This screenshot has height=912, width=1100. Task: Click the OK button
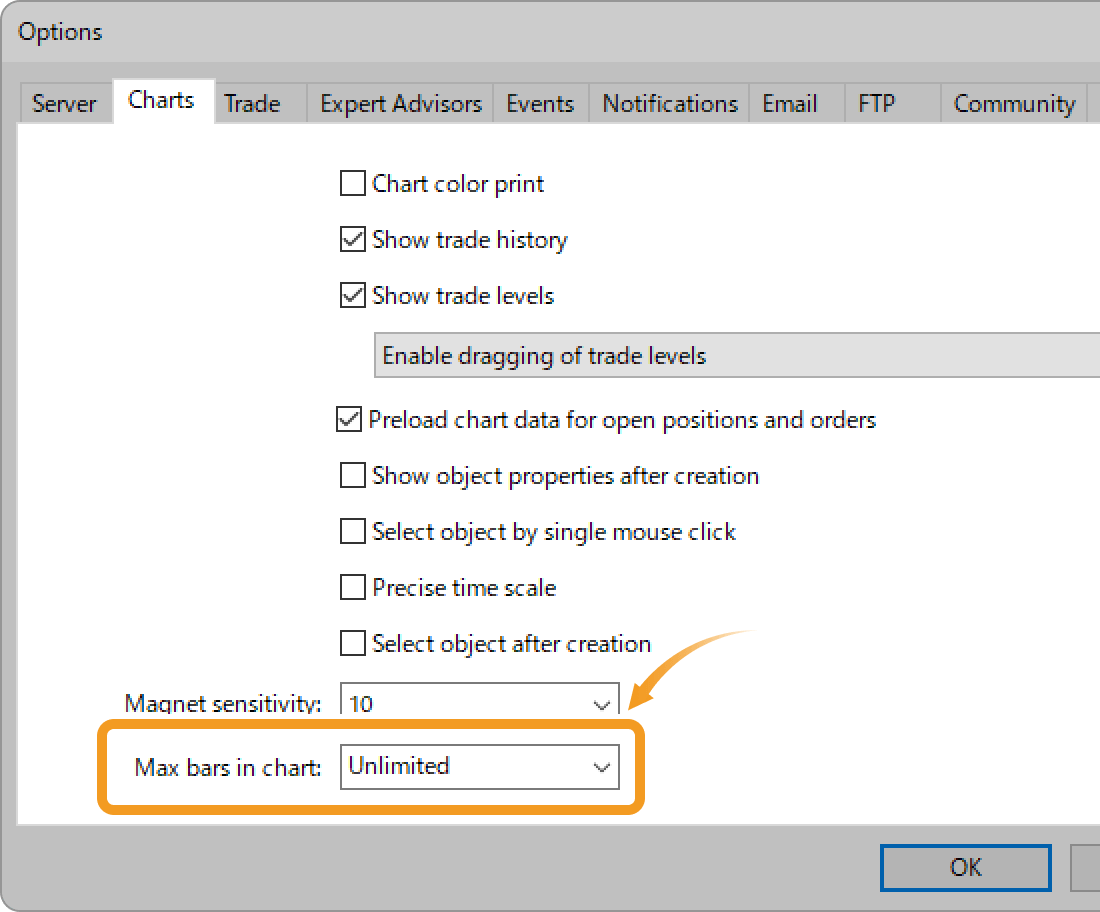pyautogui.click(x=965, y=868)
